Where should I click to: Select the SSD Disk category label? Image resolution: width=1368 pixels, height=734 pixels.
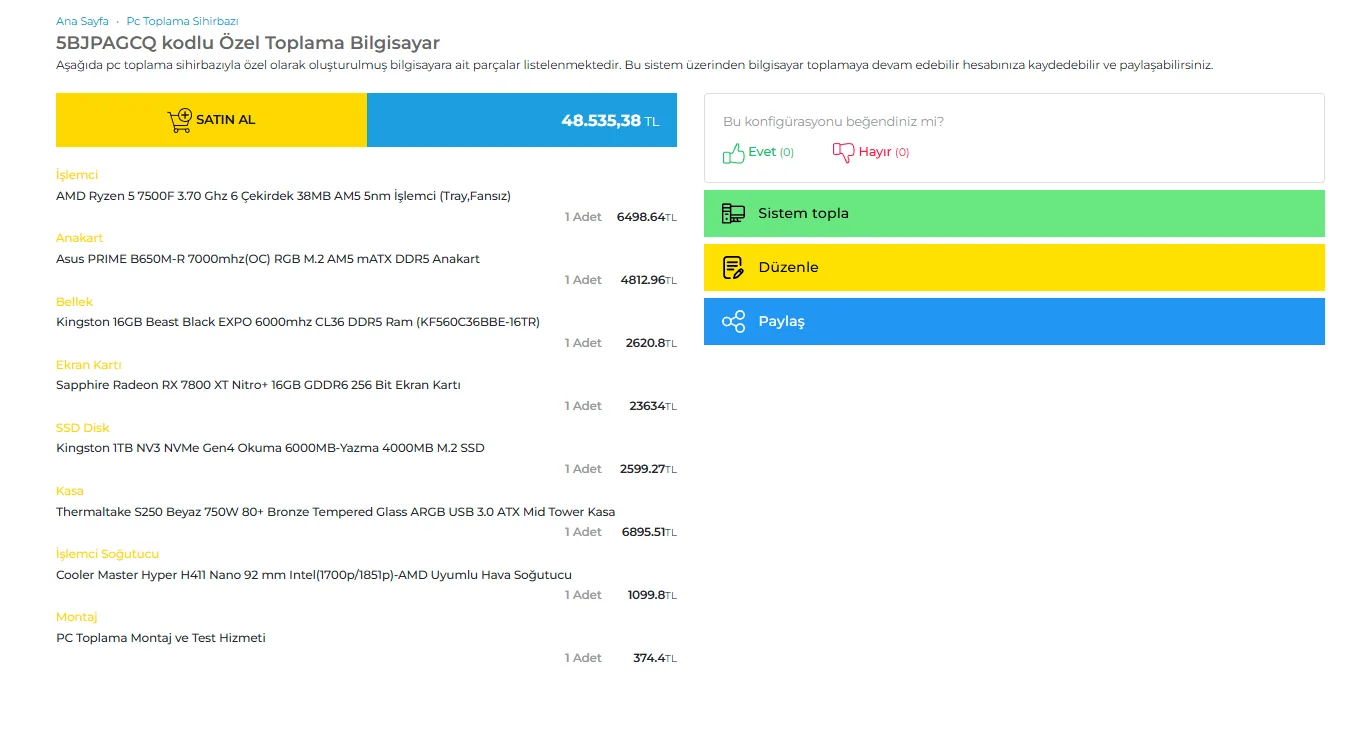point(83,428)
